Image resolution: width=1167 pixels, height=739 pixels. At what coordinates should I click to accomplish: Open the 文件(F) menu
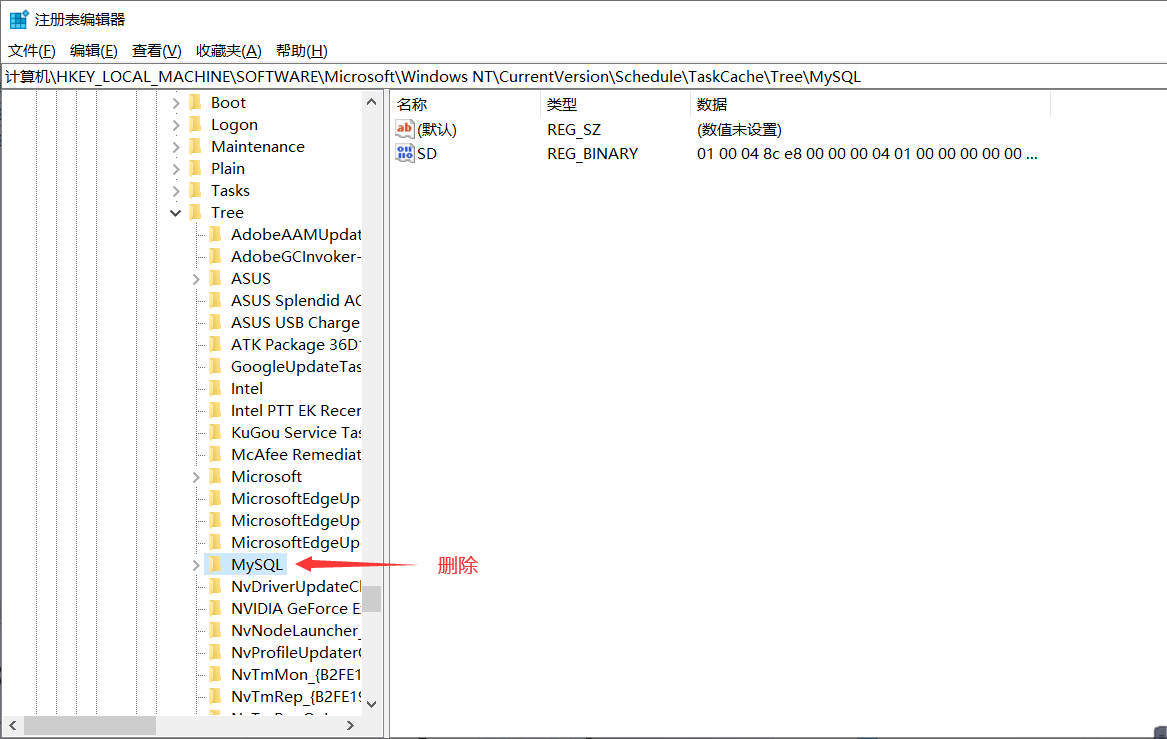(x=31, y=51)
